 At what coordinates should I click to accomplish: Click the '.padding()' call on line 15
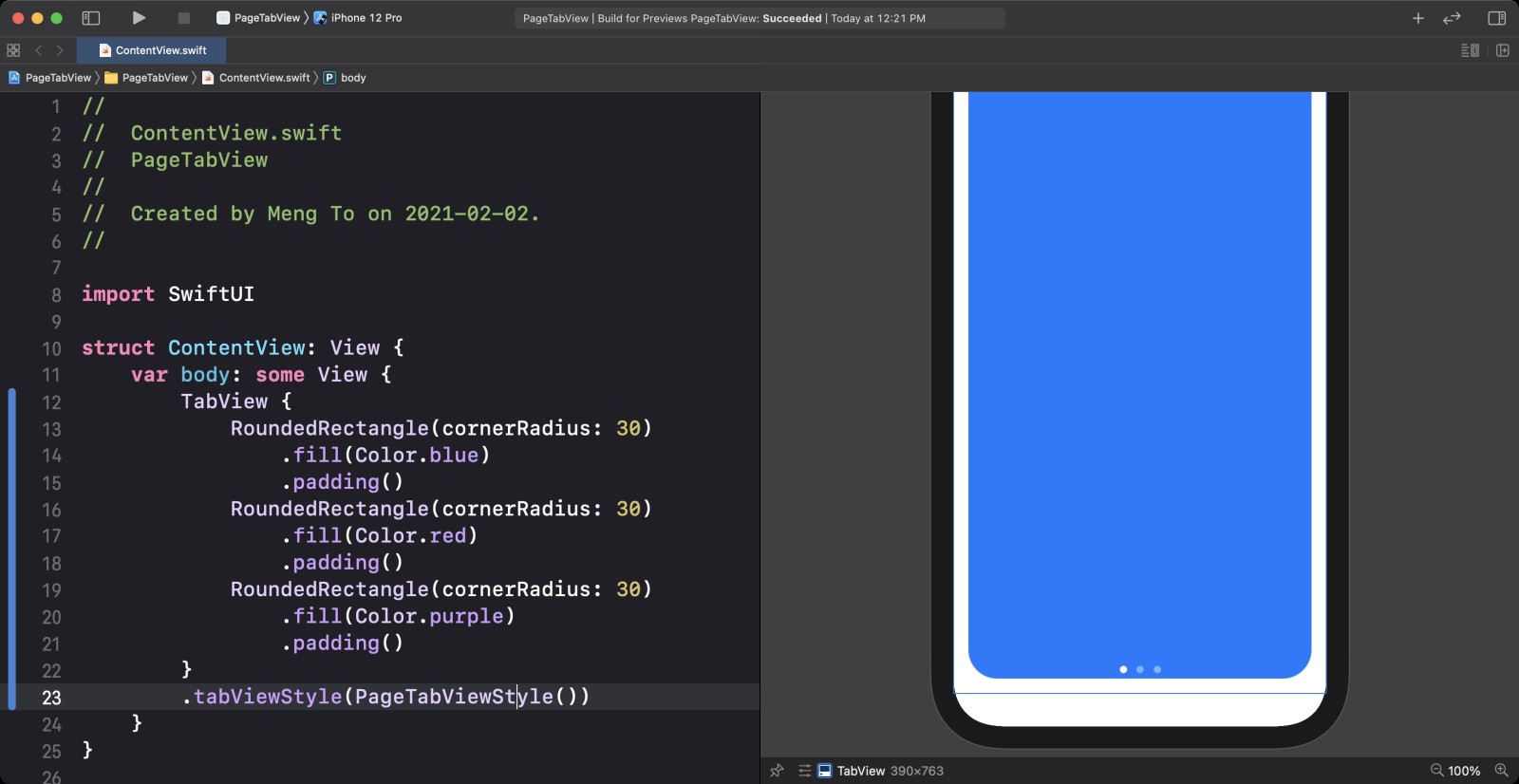[x=342, y=482]
